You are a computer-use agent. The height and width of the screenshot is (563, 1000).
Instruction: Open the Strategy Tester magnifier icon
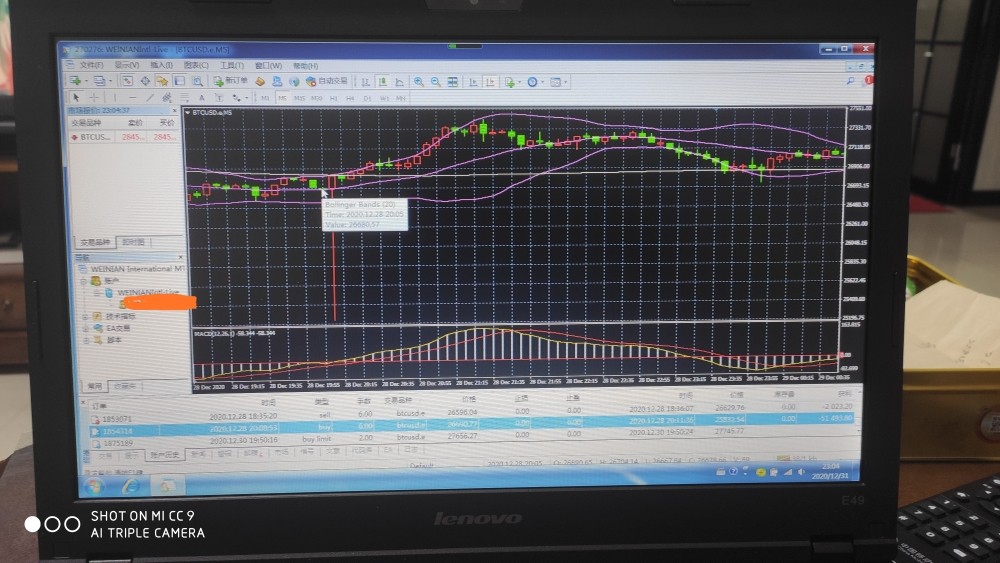click(198, 81)
